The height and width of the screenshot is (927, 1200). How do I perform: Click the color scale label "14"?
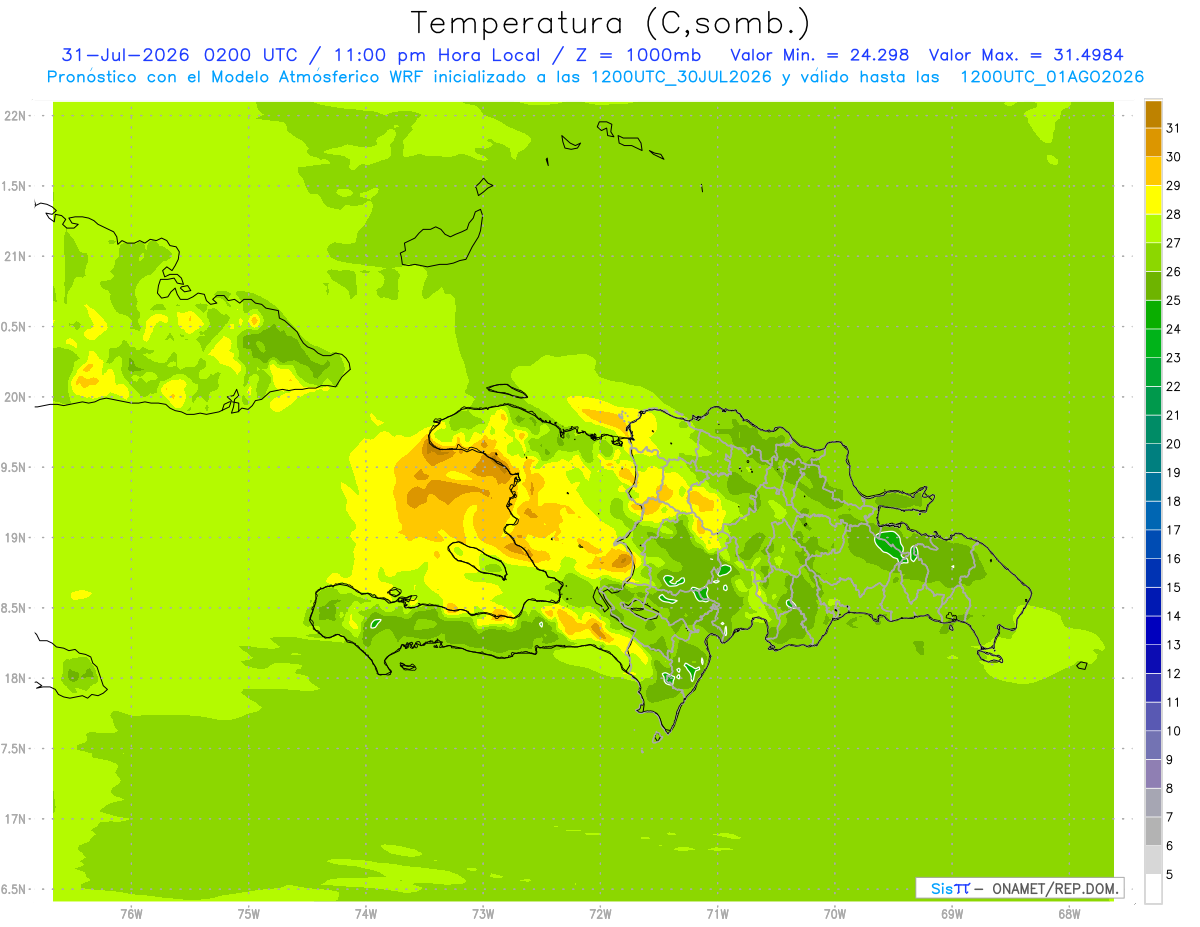(x=1173, y=616)
